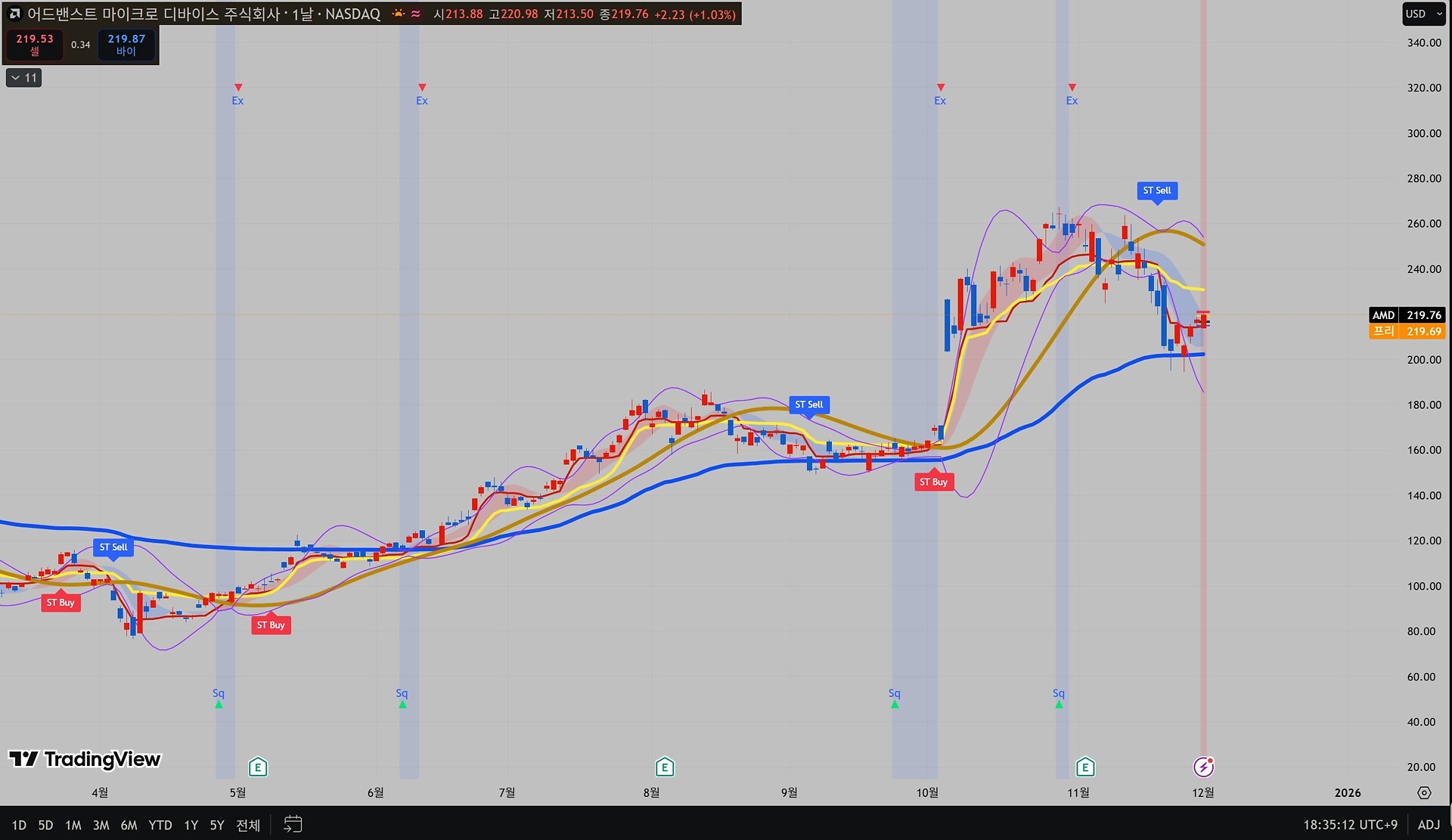Image resolution: width=1452 pixels, height=840 pixels.
Task: Click the go-to-date calendar icon
Action: point(293,824)
